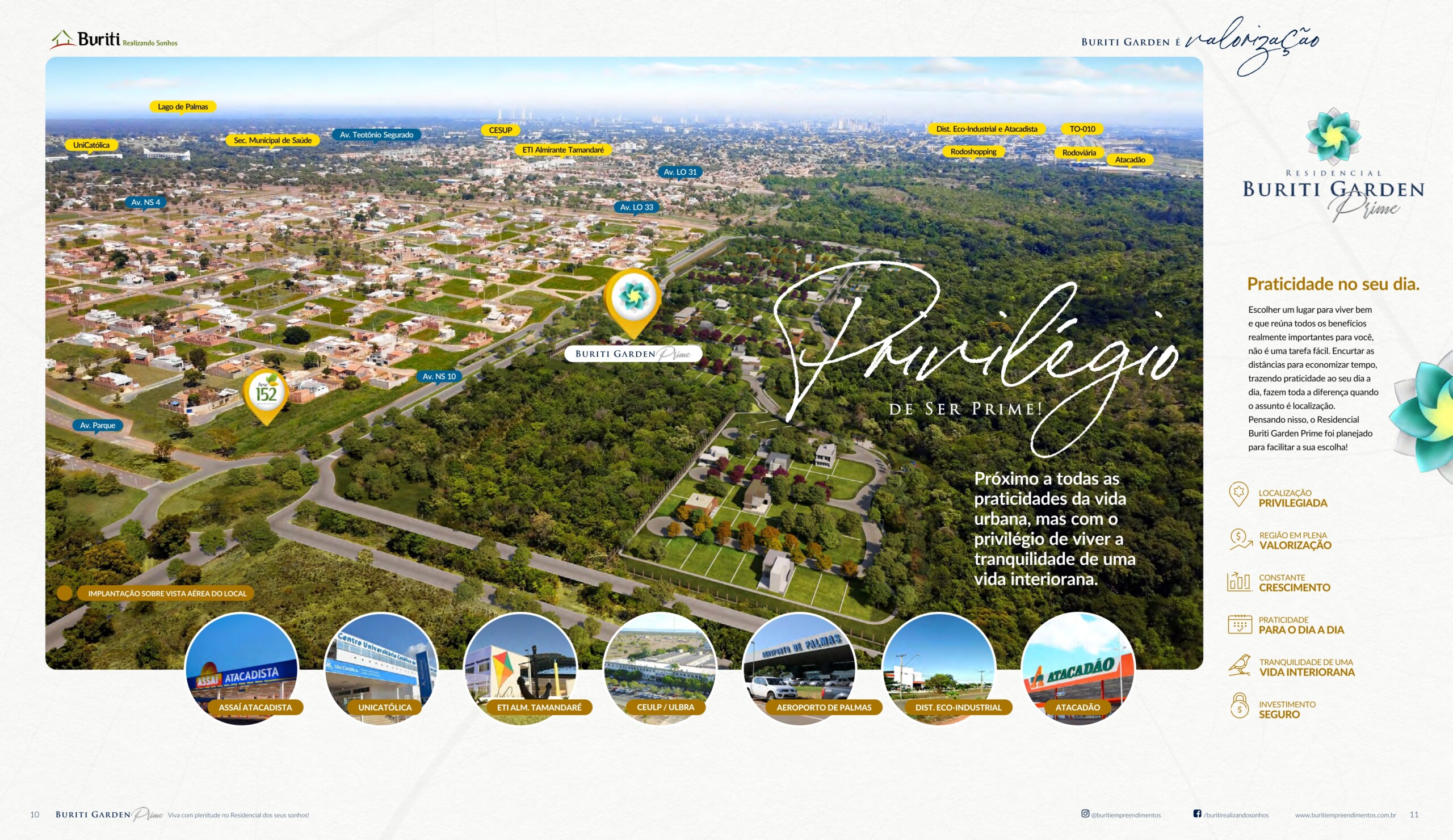Click the Localização Privilegiada pin icon
1453x840 pixels.
coord(1238,495)
